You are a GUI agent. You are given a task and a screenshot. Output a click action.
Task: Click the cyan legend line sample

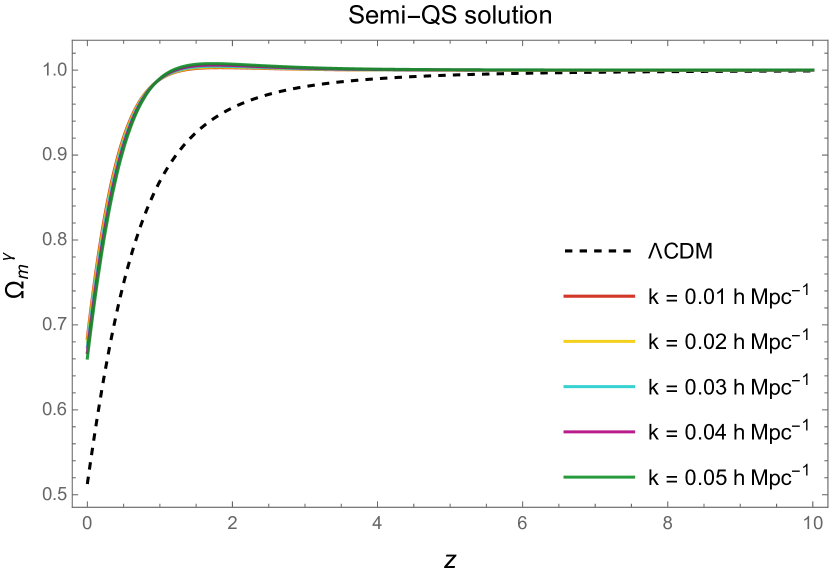(599, 387)
